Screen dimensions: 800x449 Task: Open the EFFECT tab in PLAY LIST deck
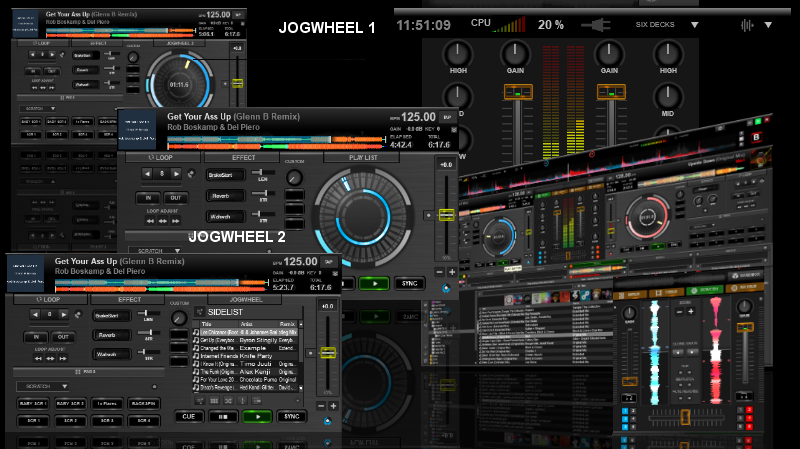click(243, 158)
